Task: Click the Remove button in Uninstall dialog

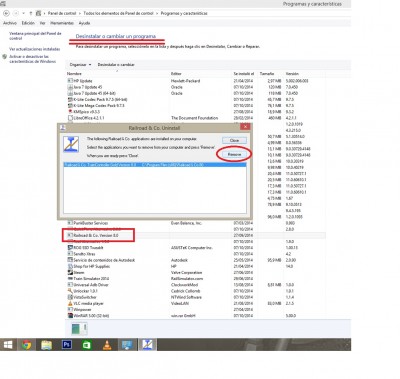Action: tap(234, 154)
